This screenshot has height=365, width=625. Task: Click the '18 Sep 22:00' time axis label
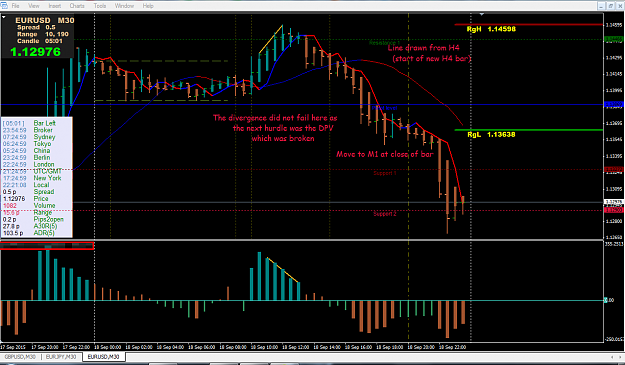(452, 347)
